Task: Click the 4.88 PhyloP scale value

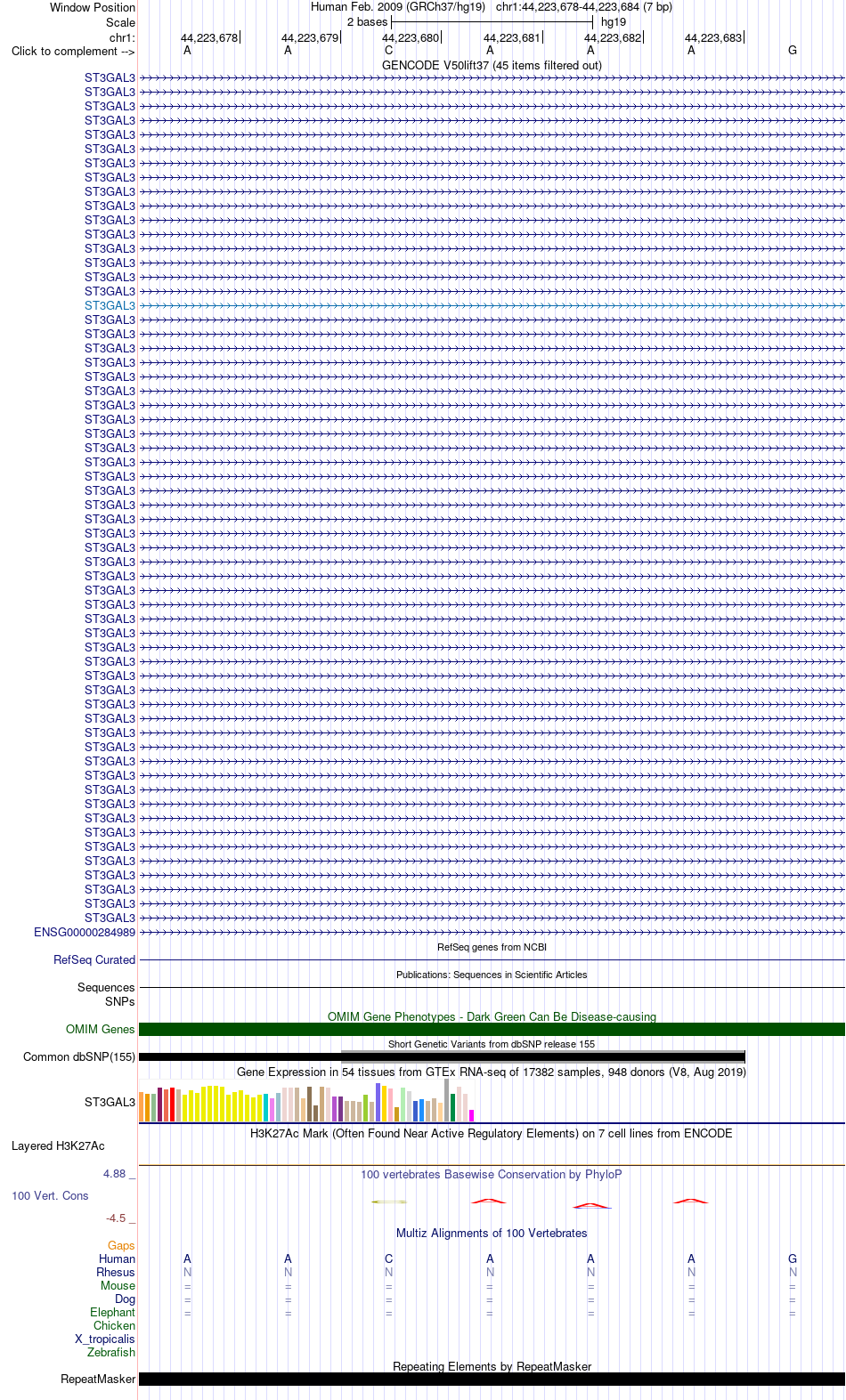Action: (115, 1173)
